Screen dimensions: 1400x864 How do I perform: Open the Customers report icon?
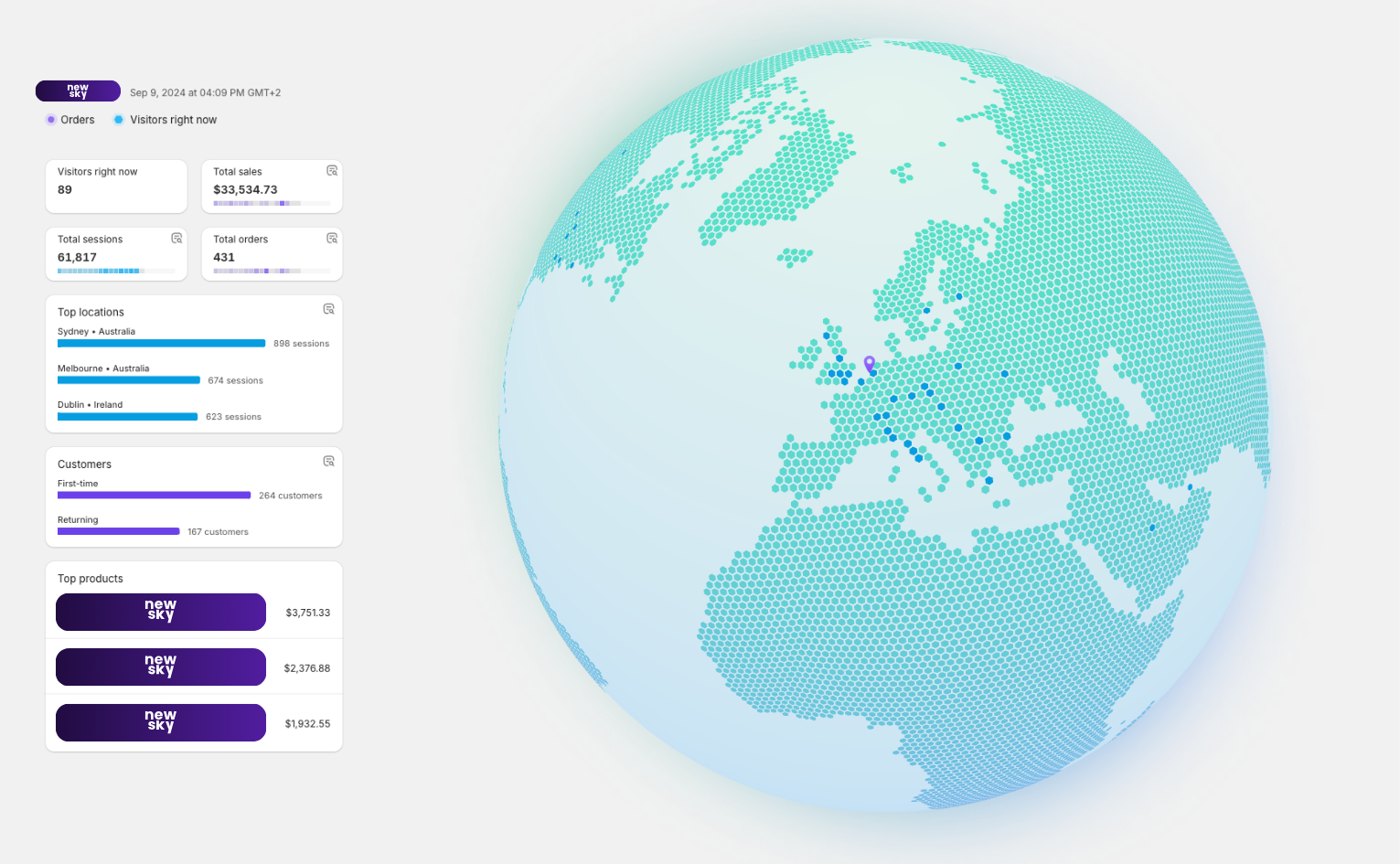(328, 462)
